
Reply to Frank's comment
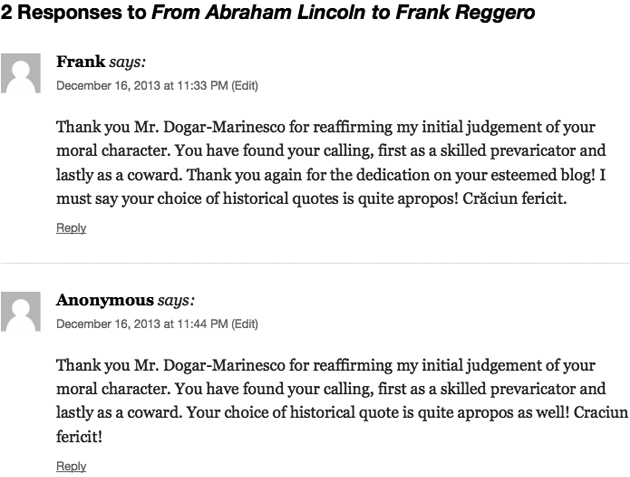(71, 228)
